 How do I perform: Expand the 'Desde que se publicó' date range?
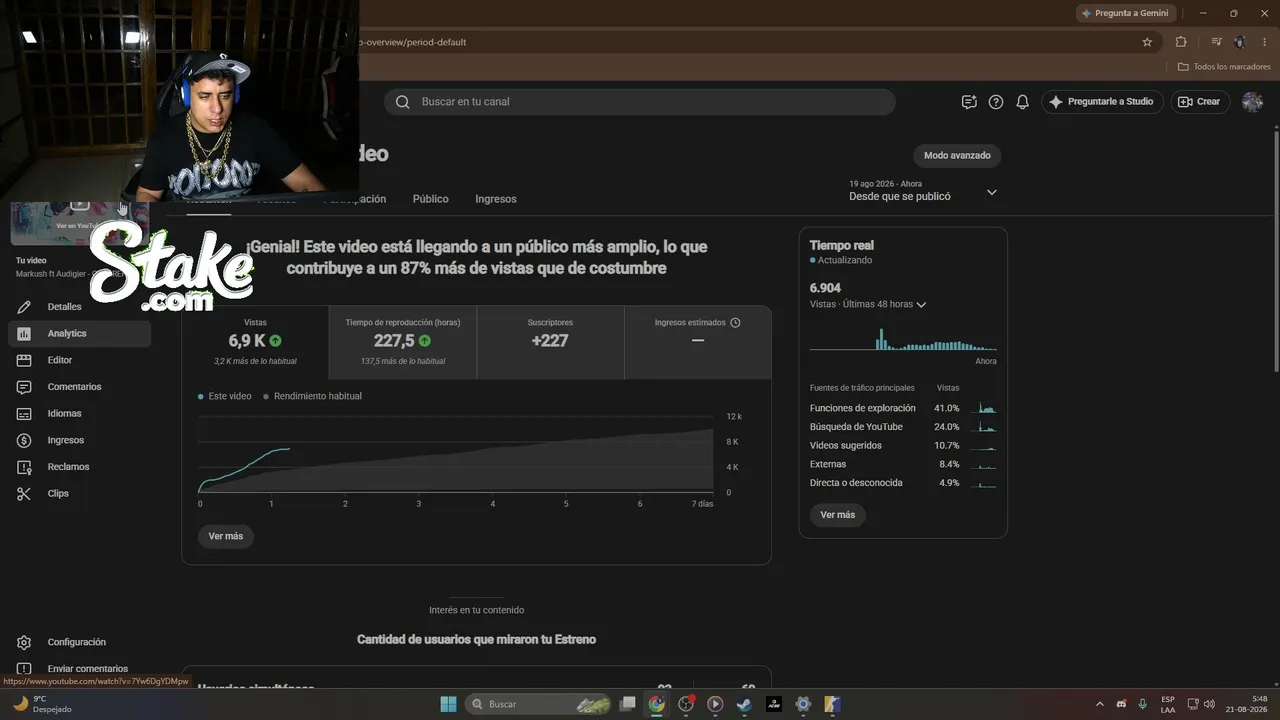coord(923,191)
